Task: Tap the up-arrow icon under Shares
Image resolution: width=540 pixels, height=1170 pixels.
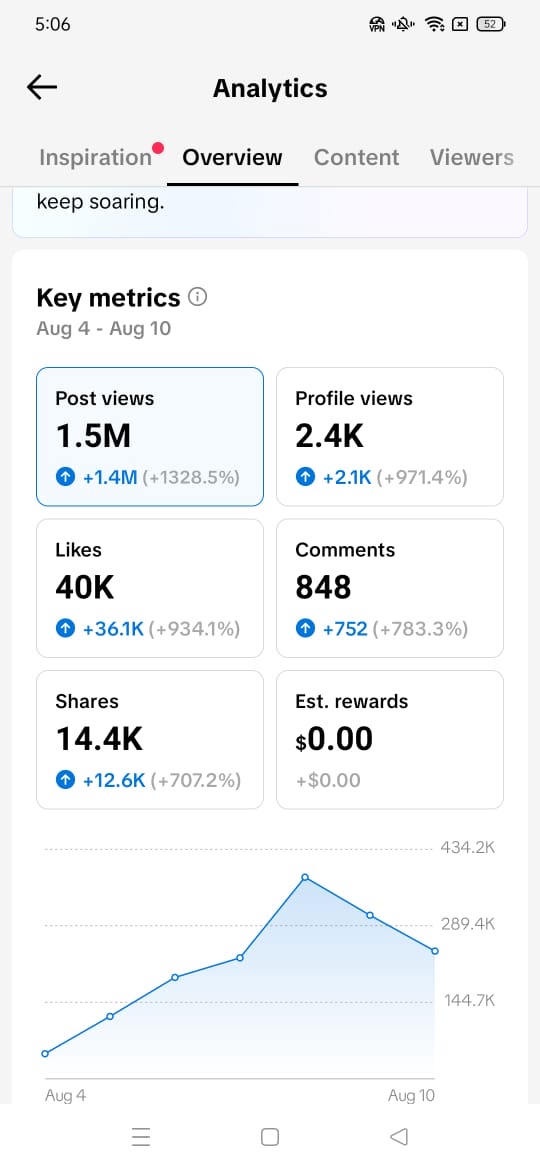Action: [x=66, y=780]
